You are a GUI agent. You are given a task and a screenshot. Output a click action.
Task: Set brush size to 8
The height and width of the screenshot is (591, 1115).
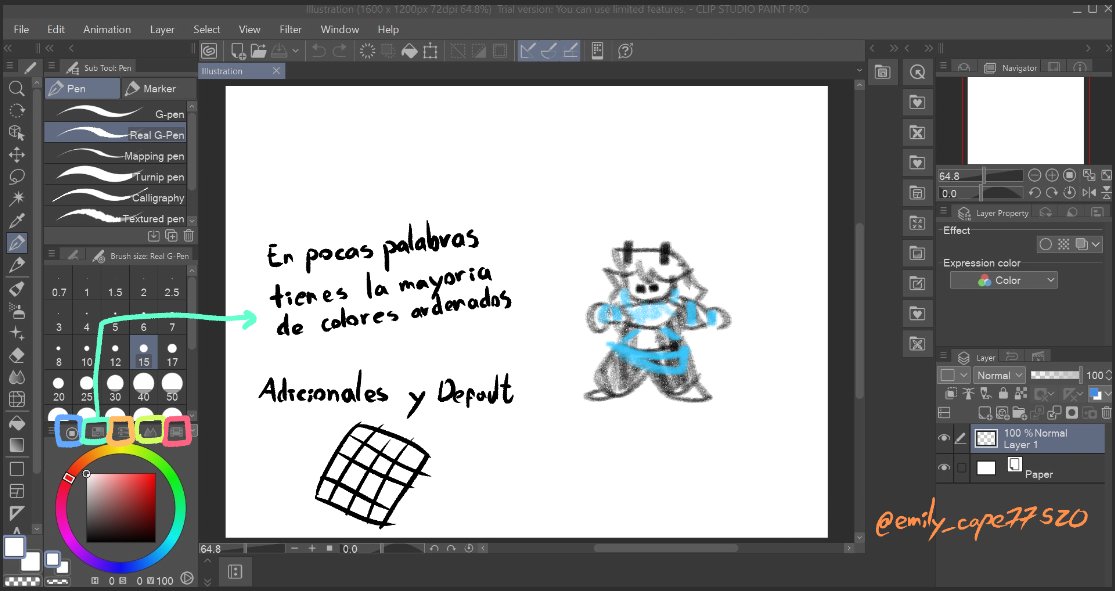(x=58, y=354)
